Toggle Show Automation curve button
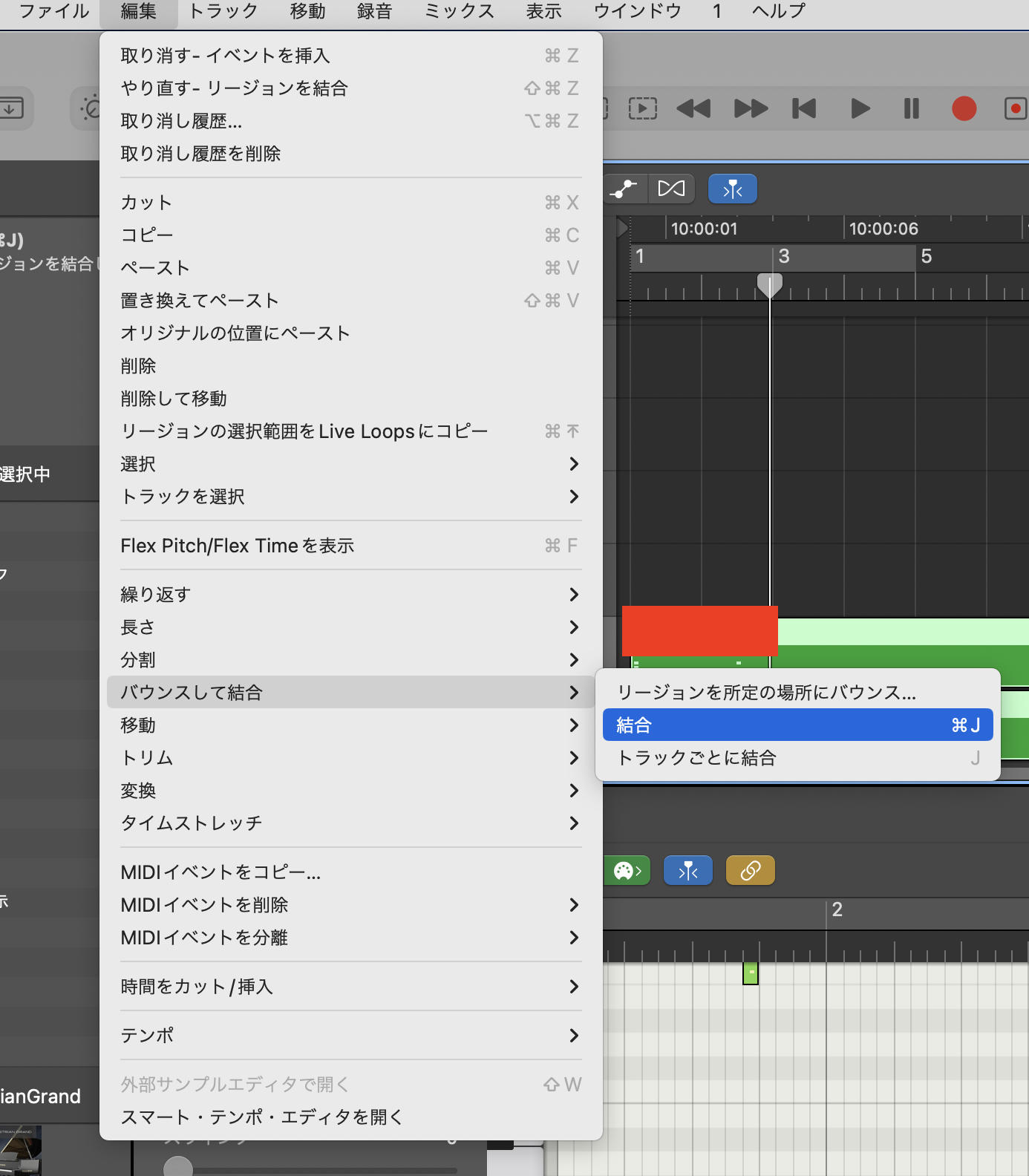Screen dimensions: 1029x1176 point(624,189)
